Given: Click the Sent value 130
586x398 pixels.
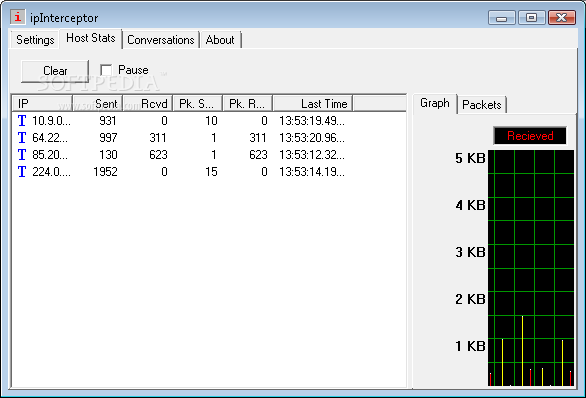Looking at the screenshot, I should click(108, 155).
